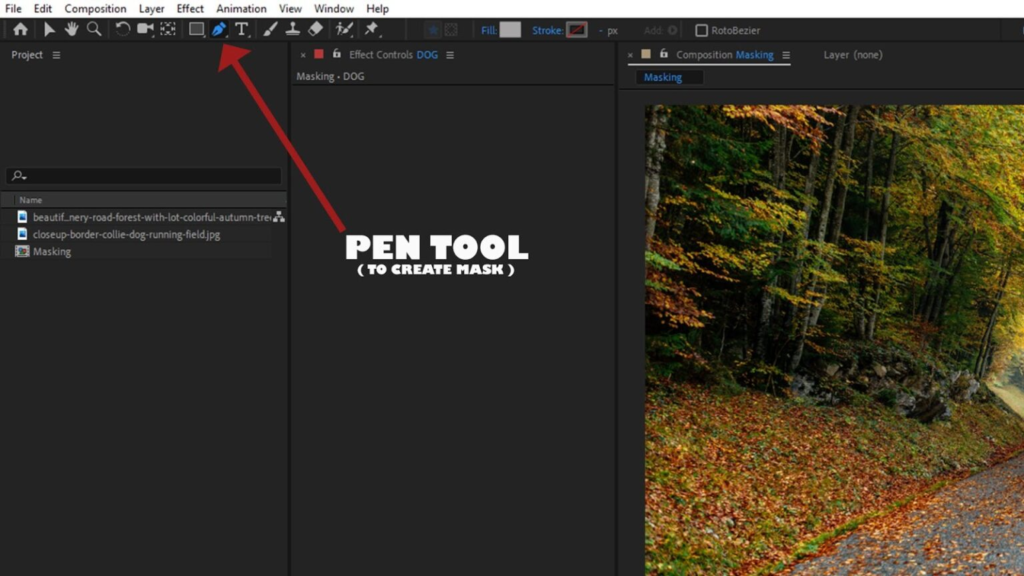Select the Puppet Pin tool
Viewport: 1024px width, 576px height.
point(372,30)
